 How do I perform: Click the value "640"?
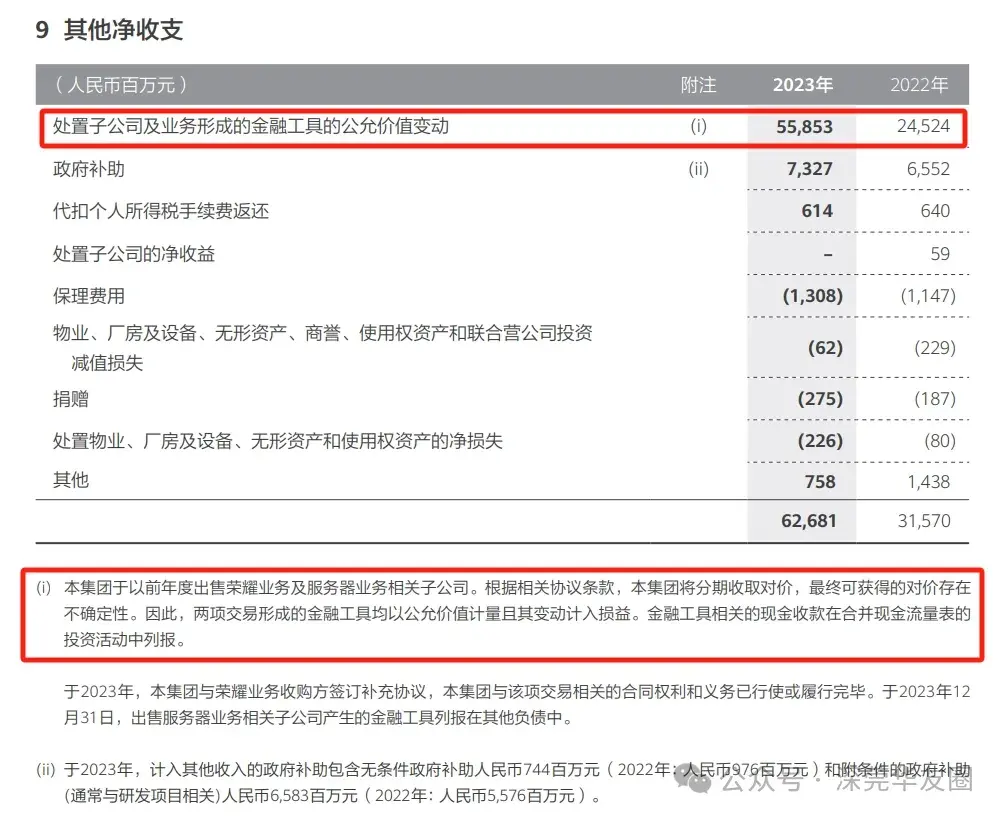tap(935, 211)
